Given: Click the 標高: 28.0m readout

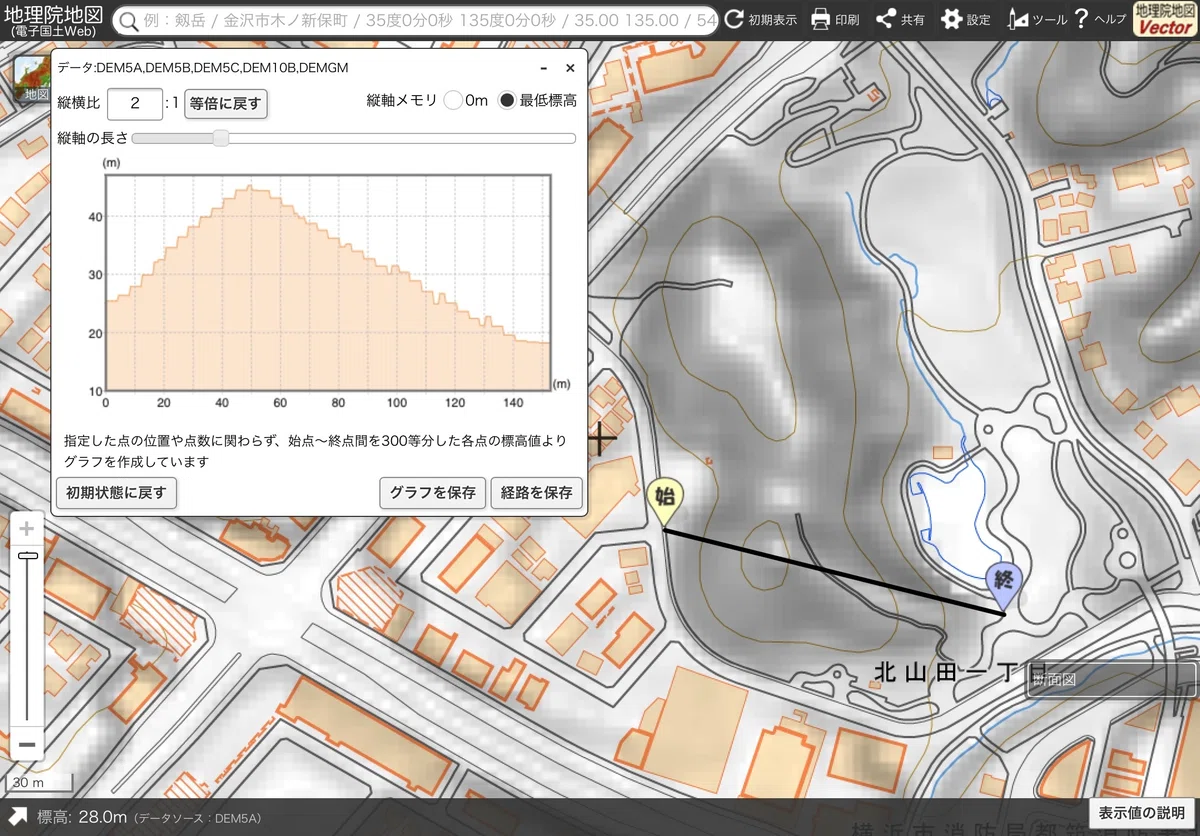Looking at the screenshot, I should click(x=82, y=817).
